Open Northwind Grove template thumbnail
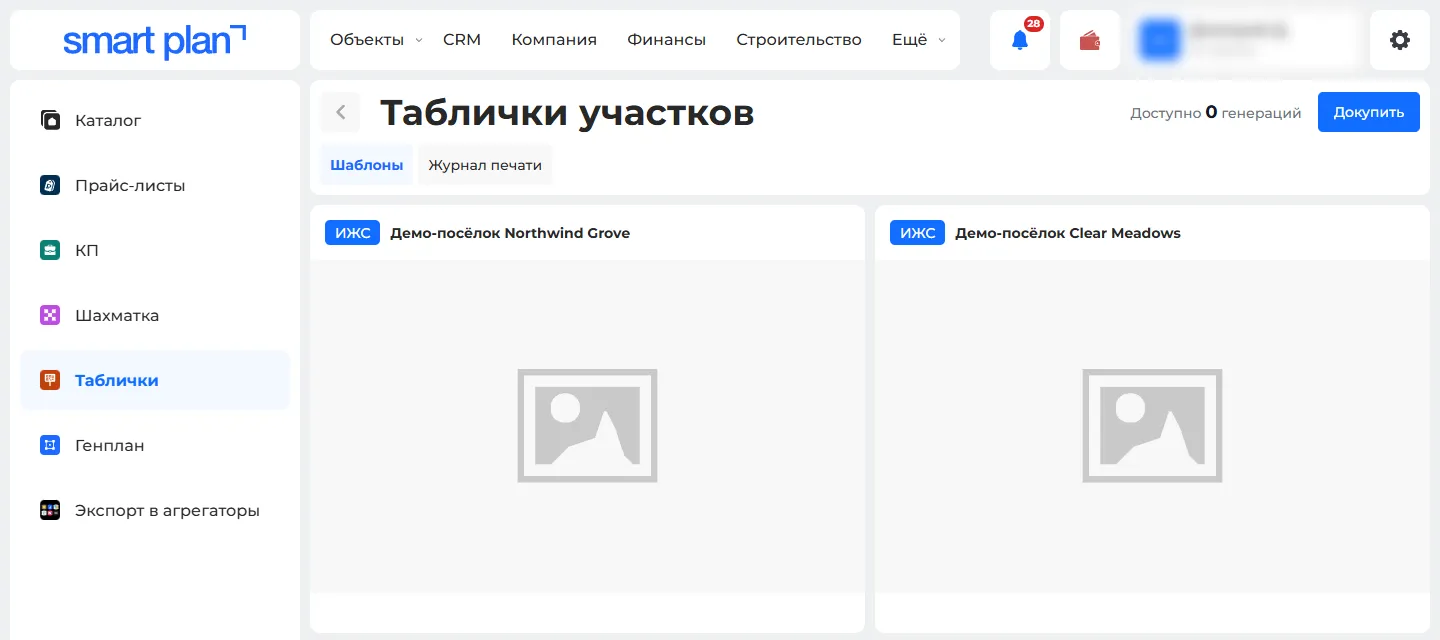 pos(587,426)
